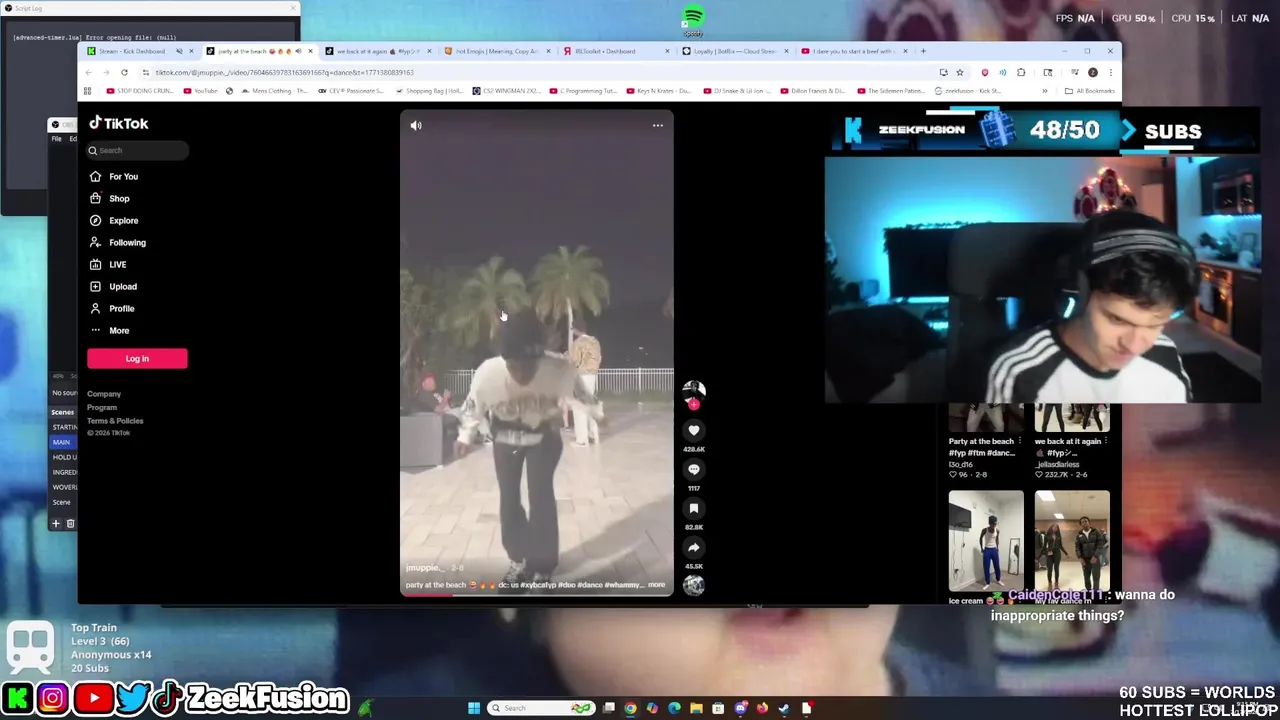
Task: Expand the More menu in sidebar
Action: coord(110,330)
